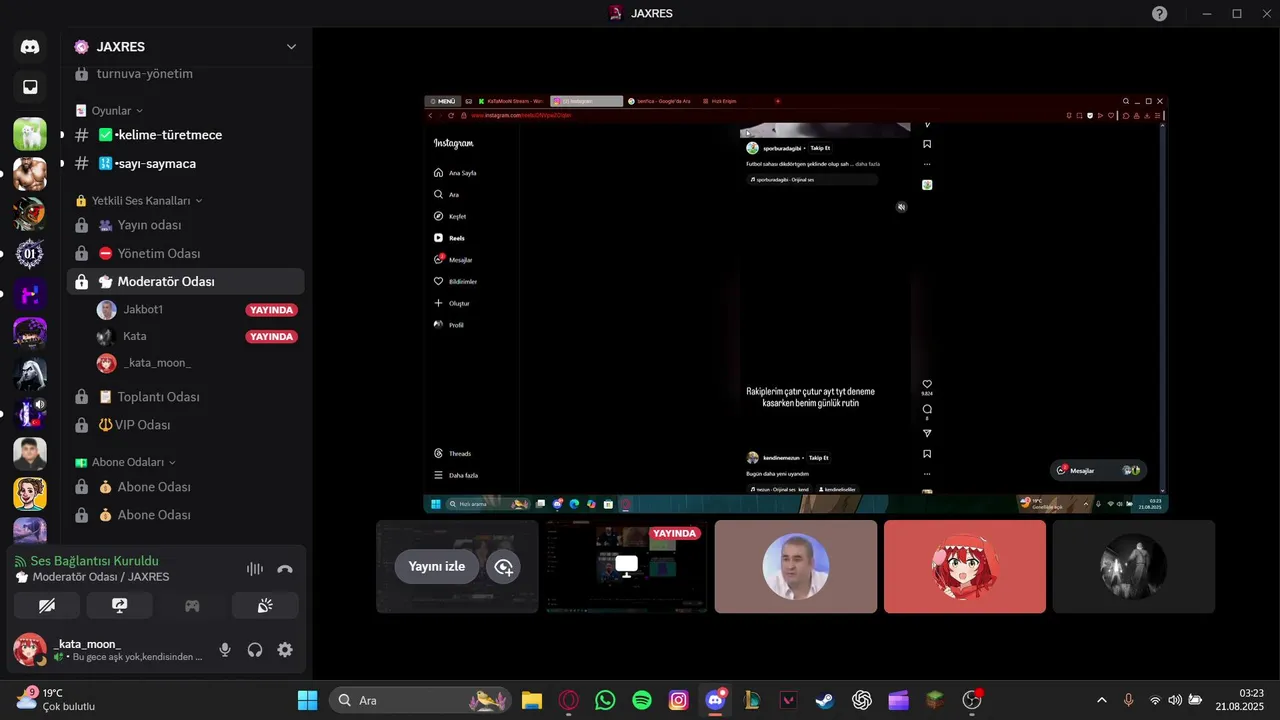Image resolution: width=1280 pixels, height=720 pixels.
Task: Disconnect from voice with the hang-up icon
Action: click(x=285, y=569)
